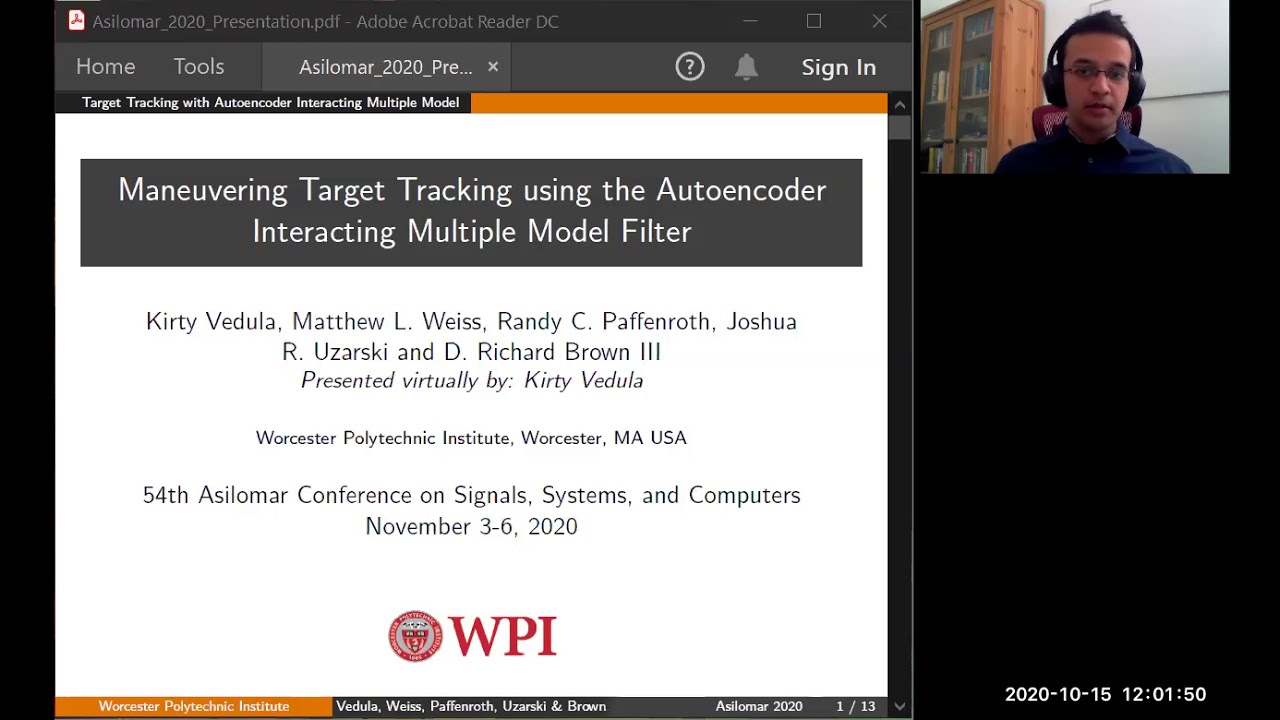Click the '2020-10-15 12:01:50' timestamp

1105,694
